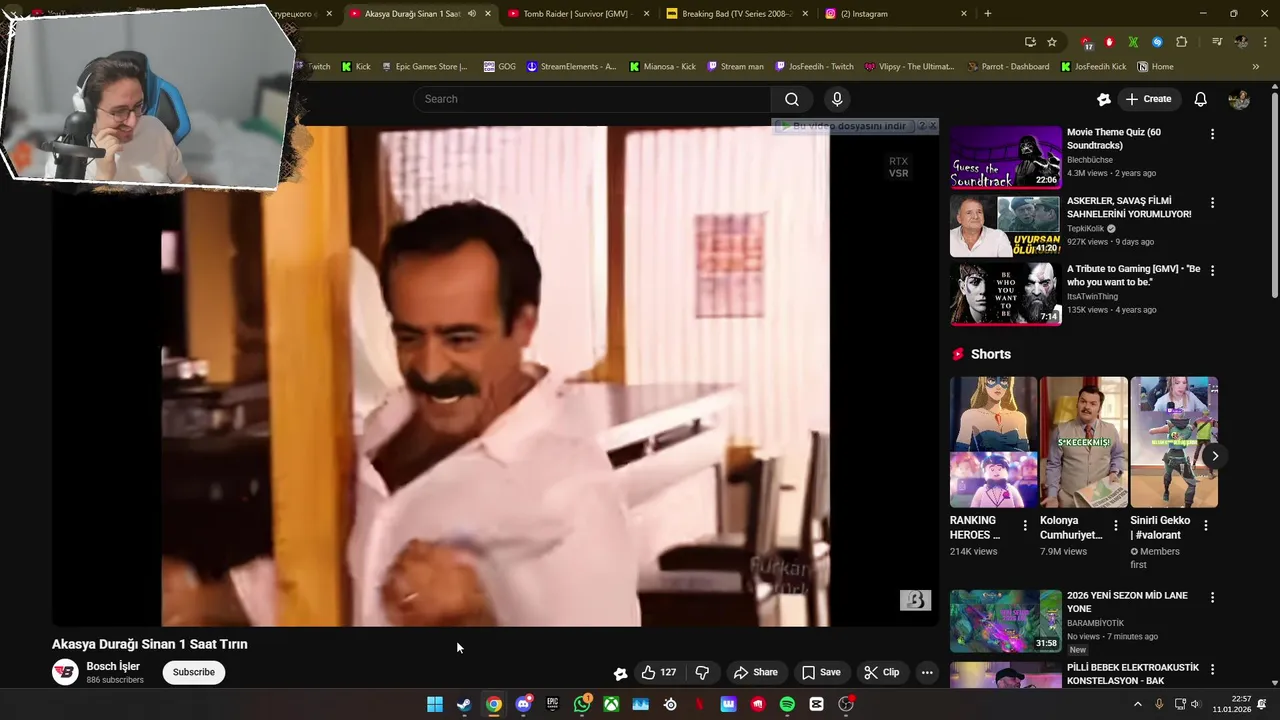Save the video to a playlist
Screen dimensions: 1280x720
[821, 672]
